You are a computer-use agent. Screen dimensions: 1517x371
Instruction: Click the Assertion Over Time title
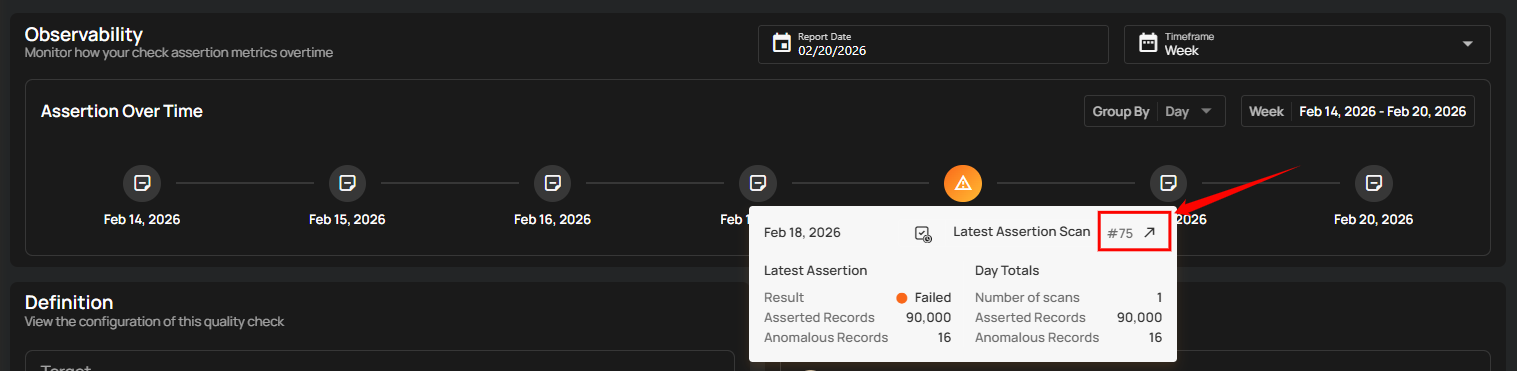[122, 111]
